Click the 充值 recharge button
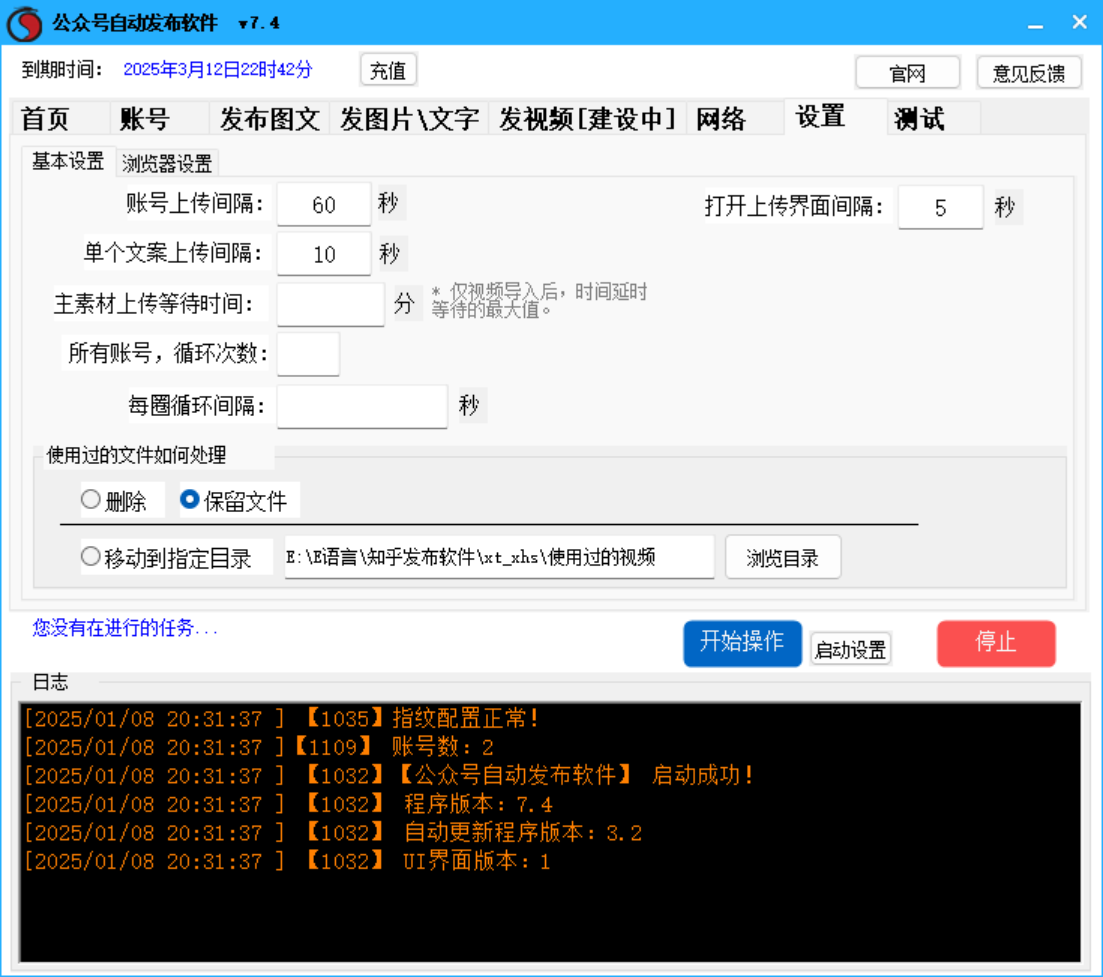1103x977 pixels. [388, 70]
